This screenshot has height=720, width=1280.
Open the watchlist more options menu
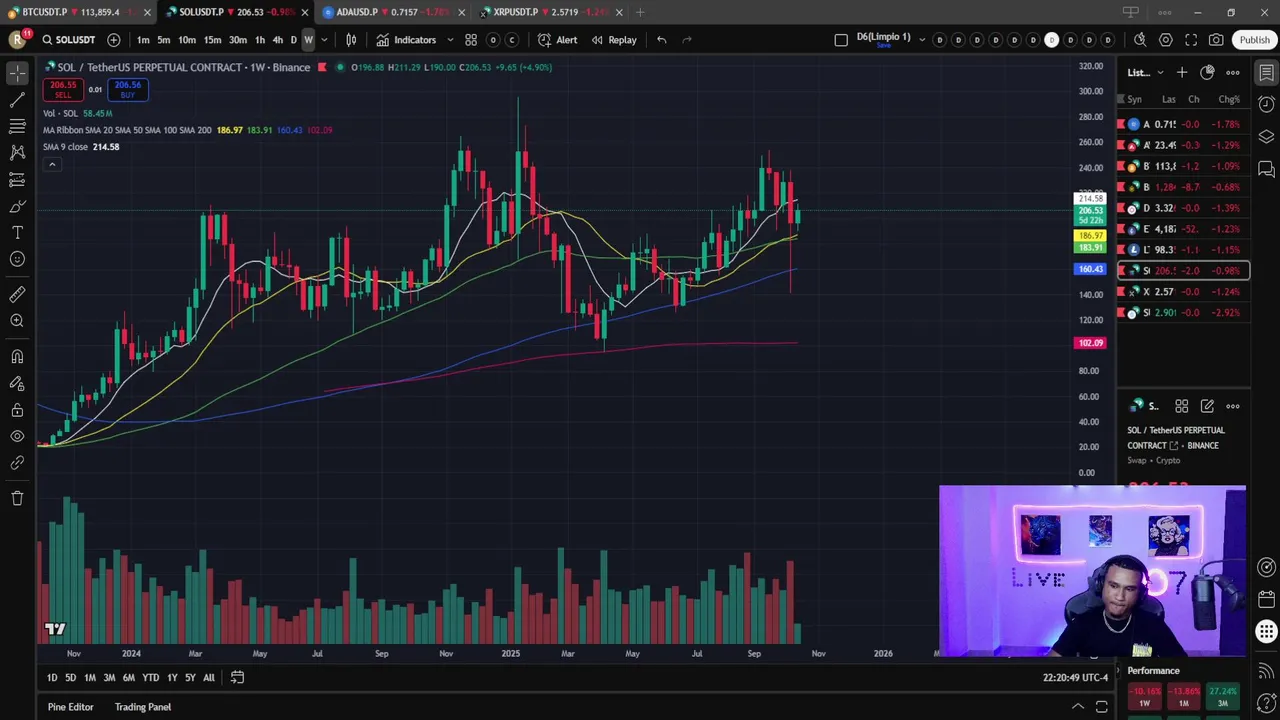click(1233, 73)
